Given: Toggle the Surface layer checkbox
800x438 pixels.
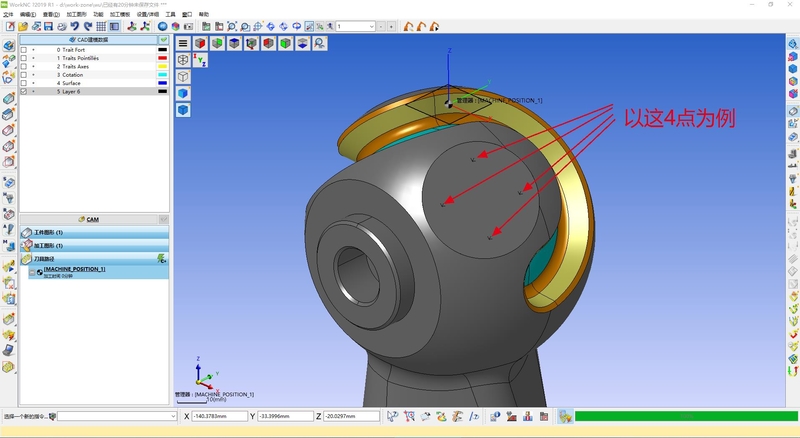Looking at the screenshot, I should pyautogui.click(x=24, y=83).
